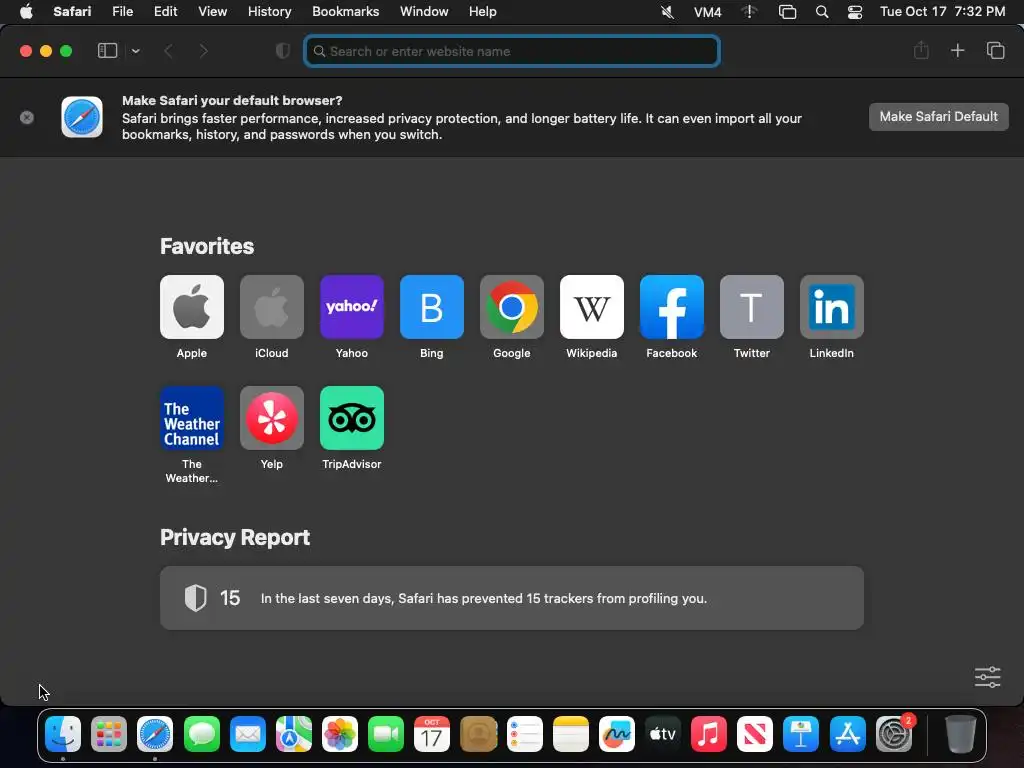Open the Bing favorite tile

[432, 307]
